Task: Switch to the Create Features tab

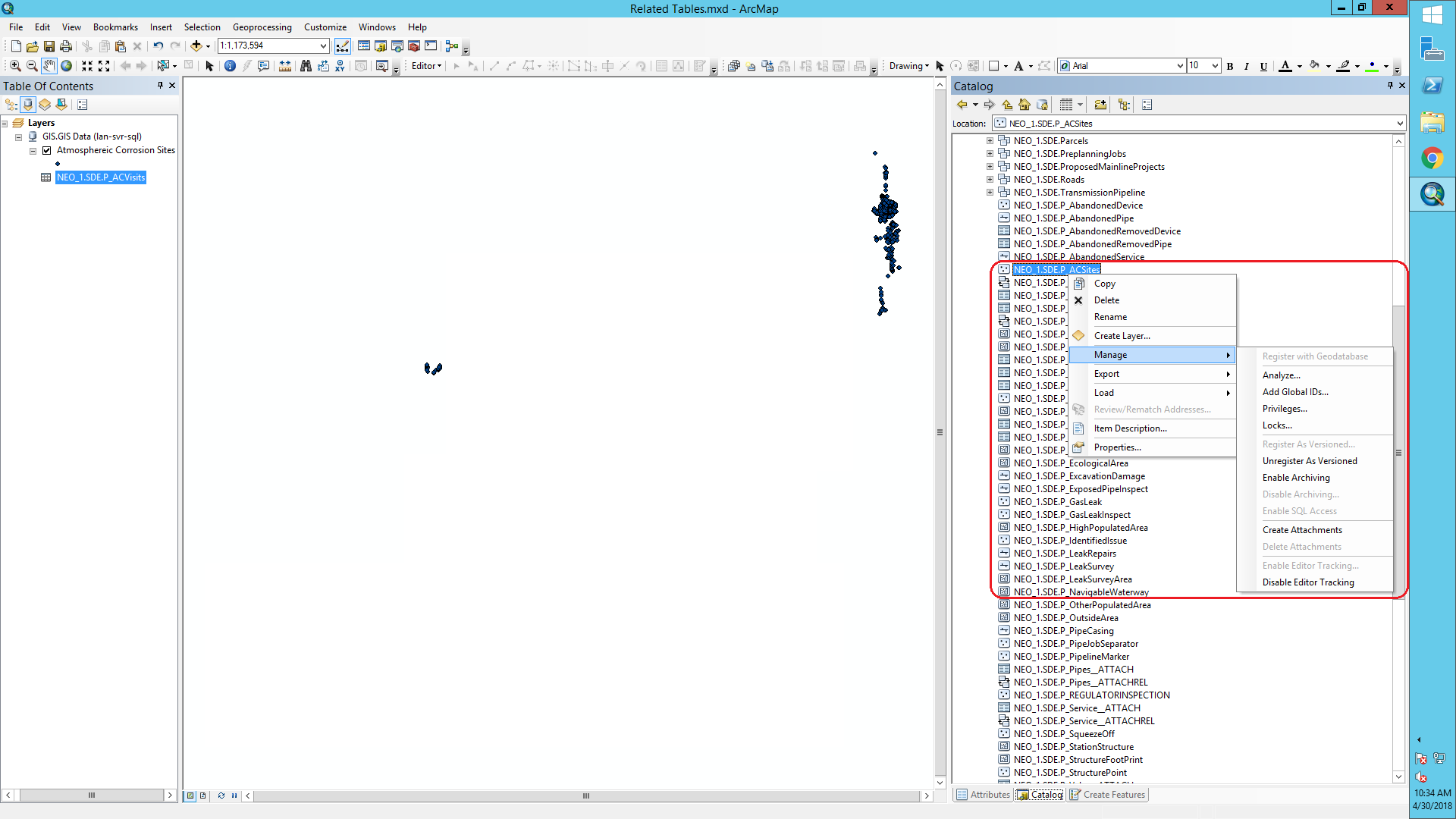Action: coord(1108,795)
